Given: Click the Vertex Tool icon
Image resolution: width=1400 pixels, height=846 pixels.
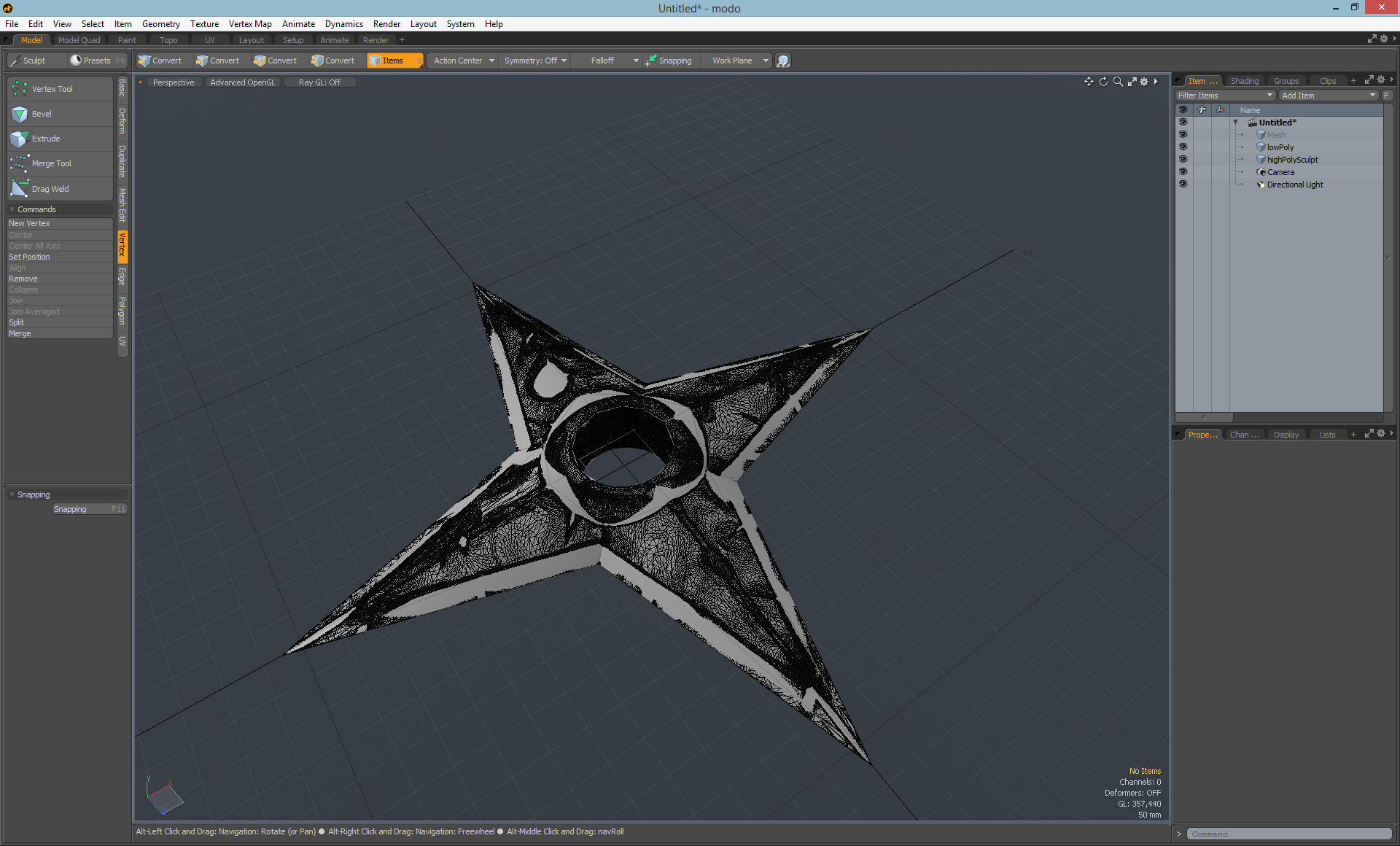Looking at the screenshot, I should tap(20, 89).
